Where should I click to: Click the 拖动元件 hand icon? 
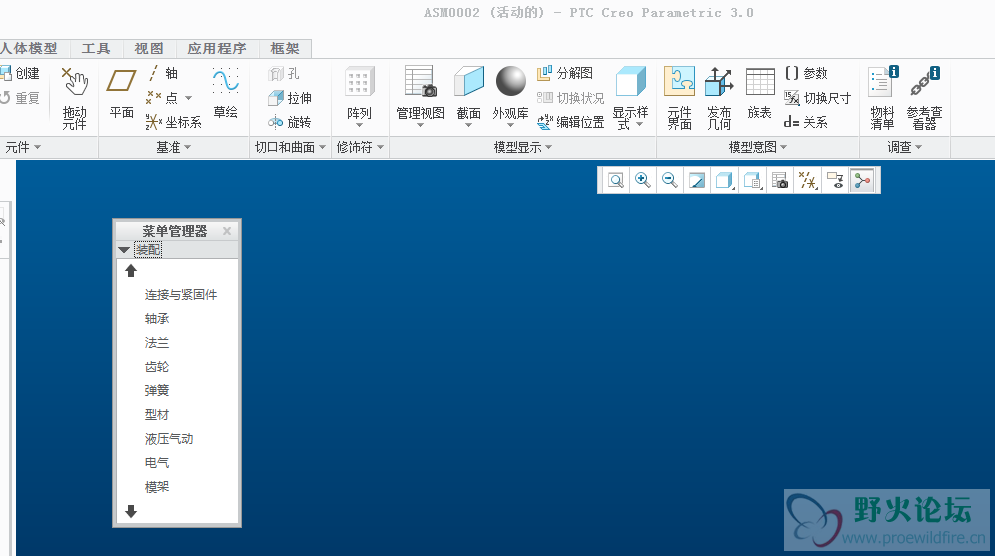tap(74, 82)
